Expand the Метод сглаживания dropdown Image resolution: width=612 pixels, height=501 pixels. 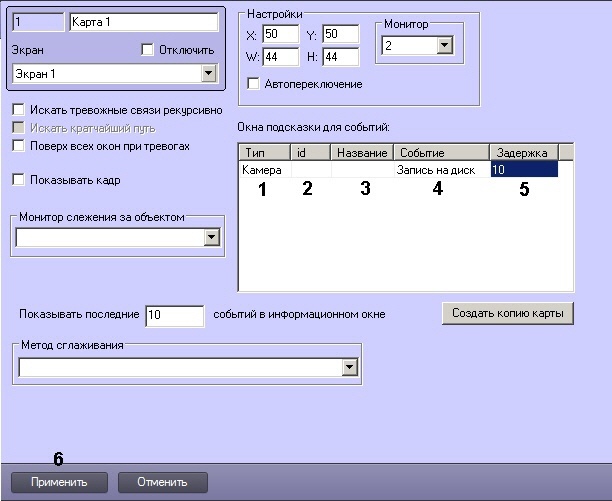tap(349, 367)
